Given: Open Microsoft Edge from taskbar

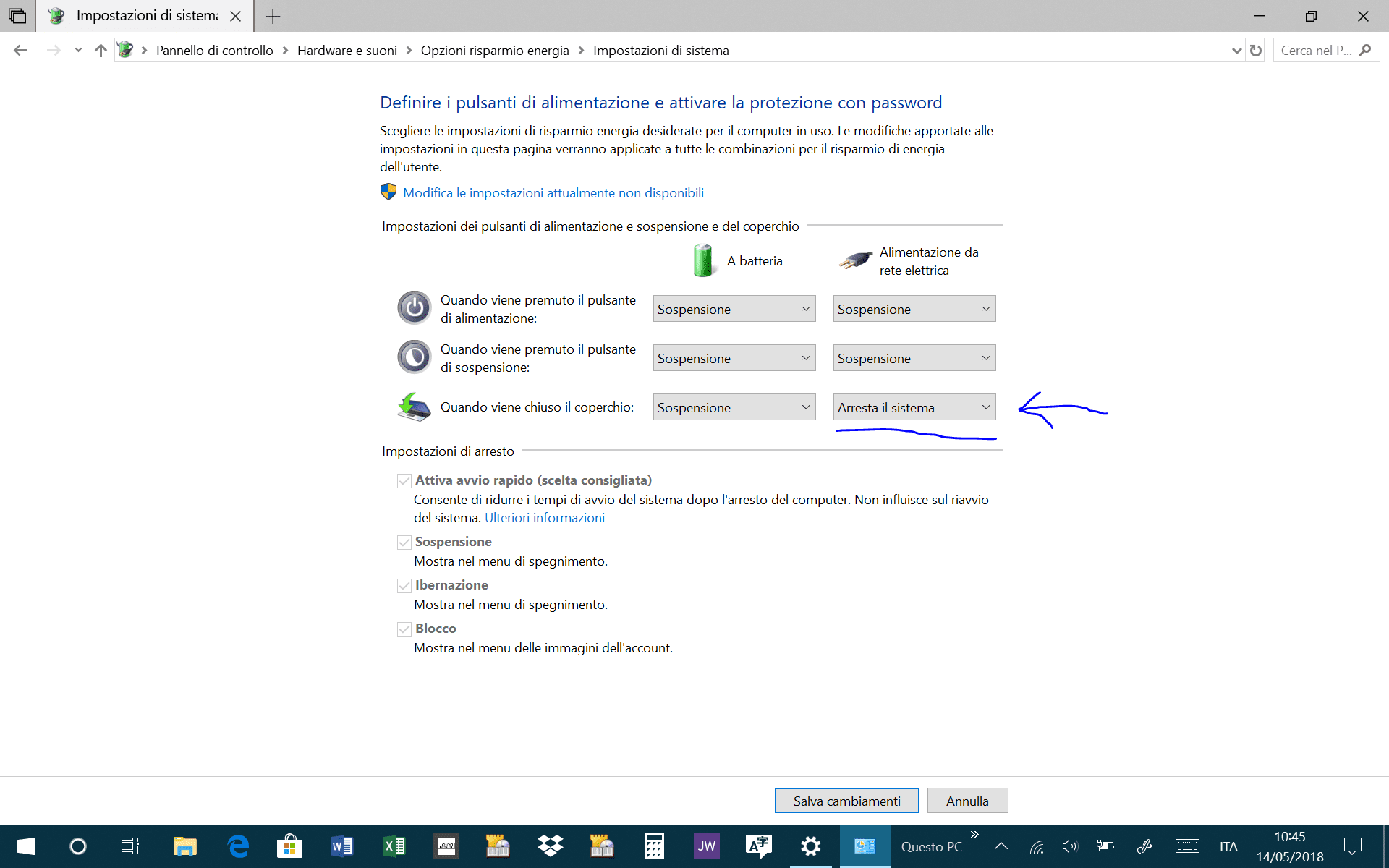Looking at the screenshot, I should (238, 846).
